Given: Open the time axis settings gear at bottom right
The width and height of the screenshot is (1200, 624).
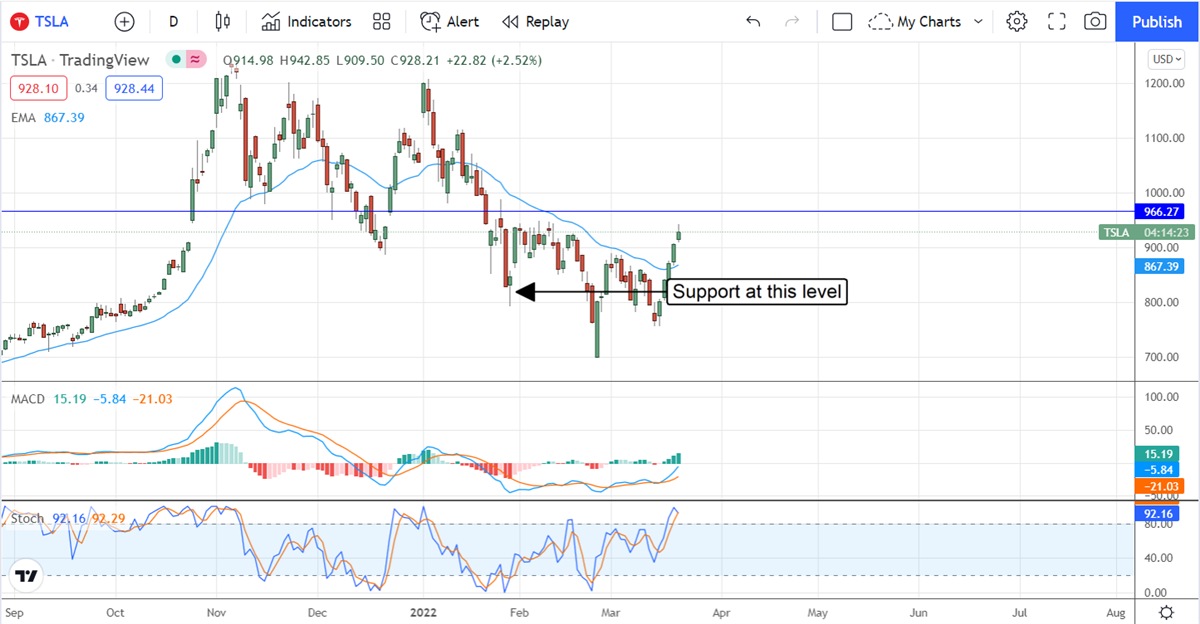Looking at the screenshot, I should point(1166,612).
